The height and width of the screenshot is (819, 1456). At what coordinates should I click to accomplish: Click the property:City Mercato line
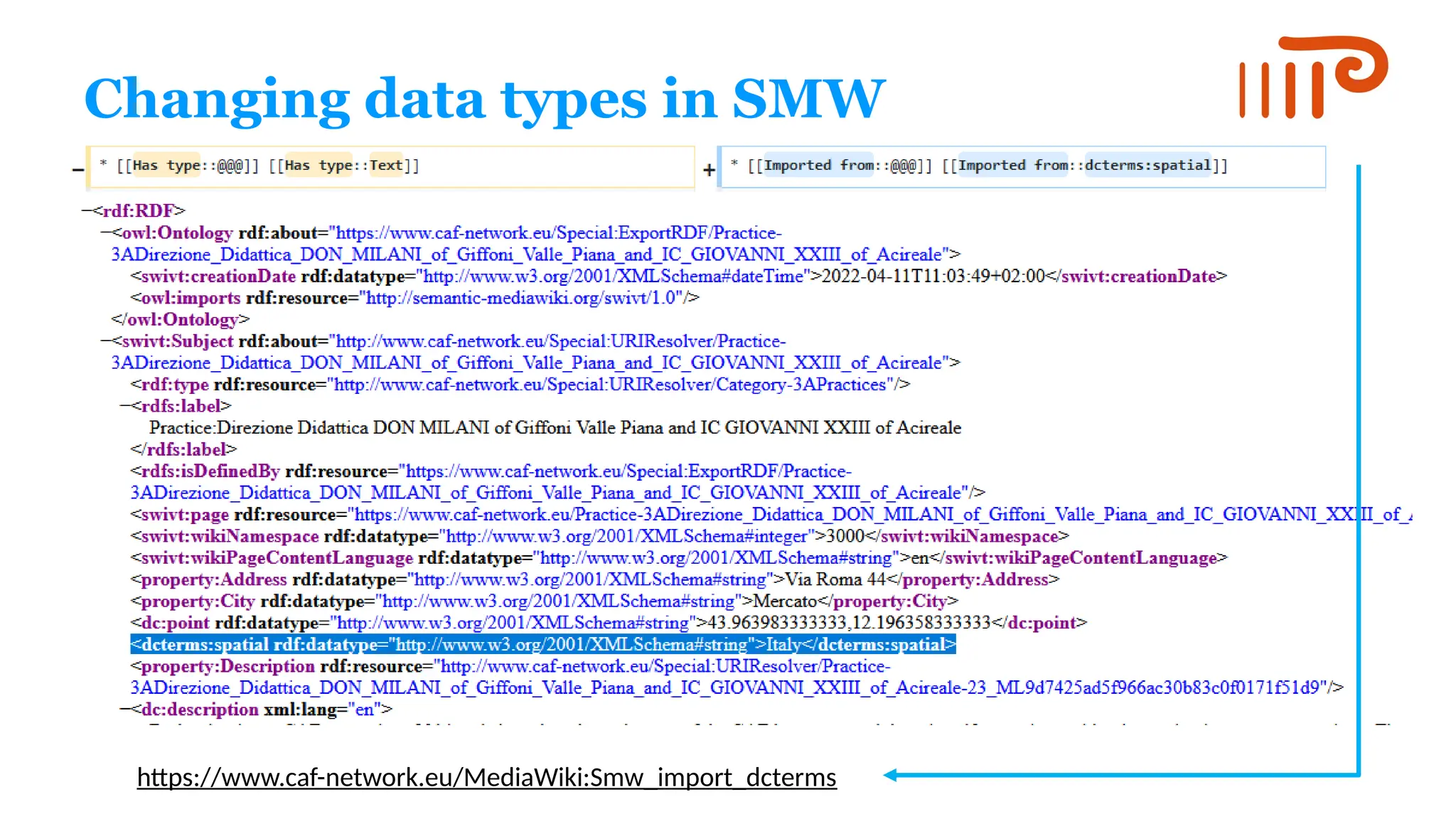click(x=545, y=601)
